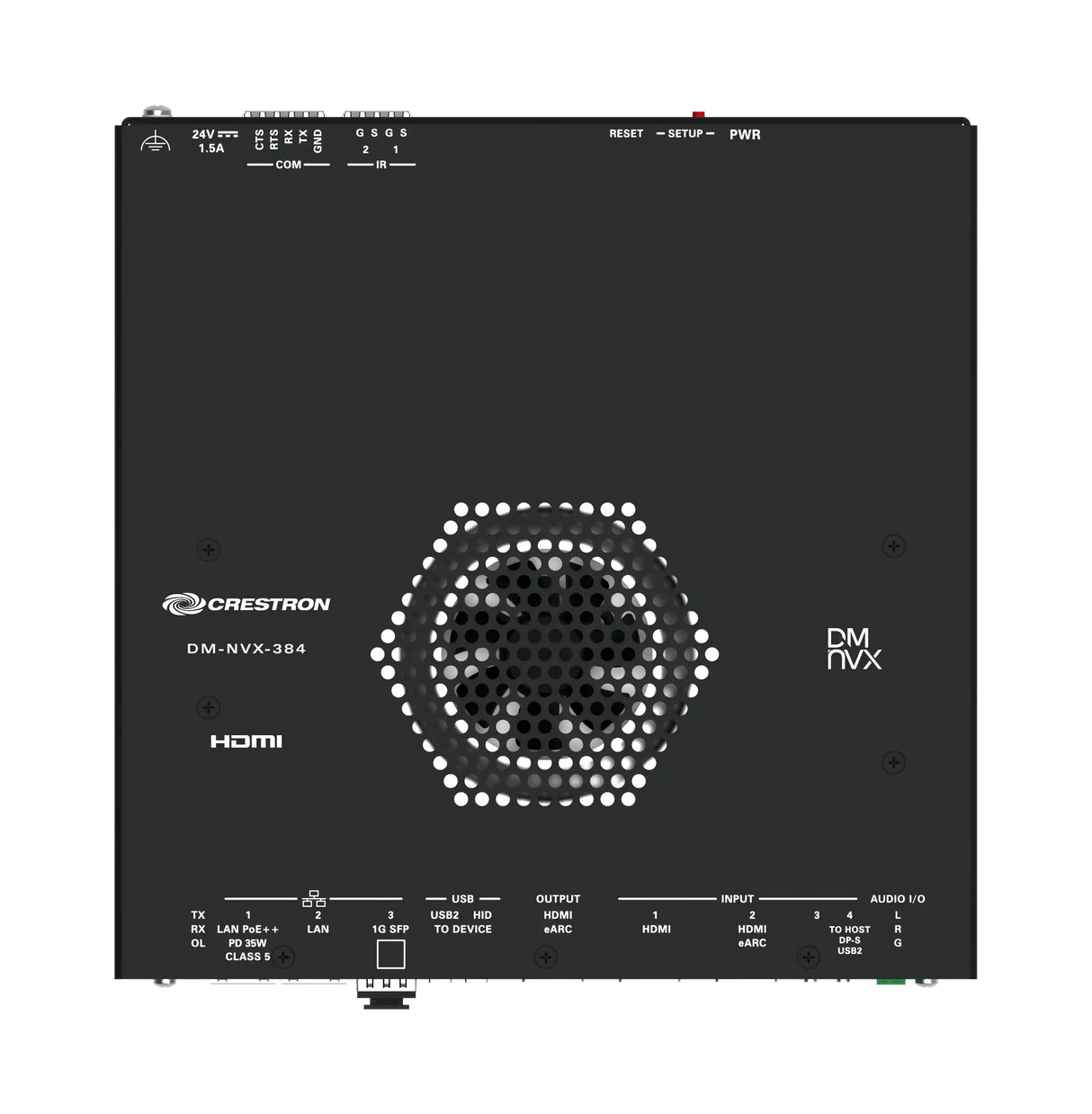
Task: Click the USB TO DEVICE label
Action: coord(462,929)
